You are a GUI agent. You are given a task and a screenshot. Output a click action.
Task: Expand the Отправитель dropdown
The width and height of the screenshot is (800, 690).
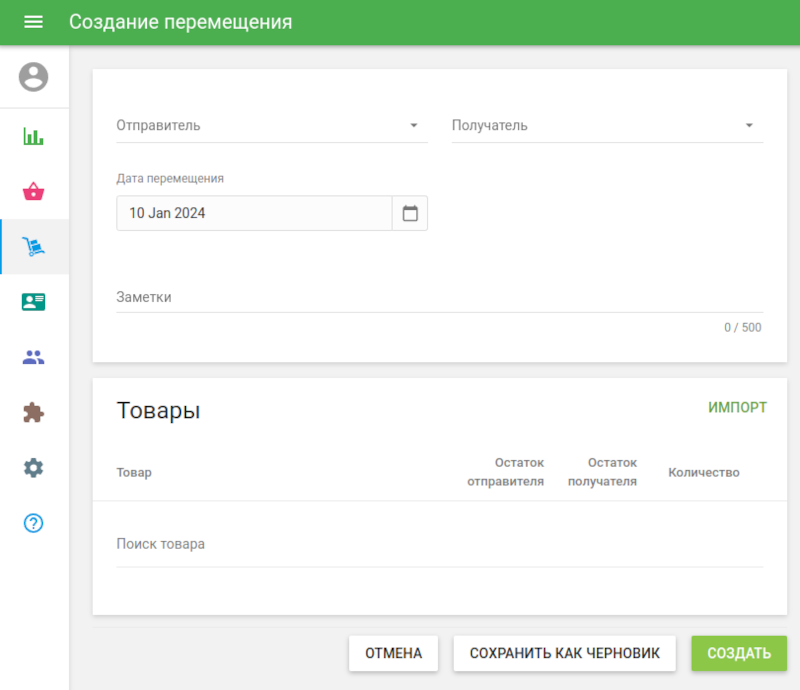[413, 125]
